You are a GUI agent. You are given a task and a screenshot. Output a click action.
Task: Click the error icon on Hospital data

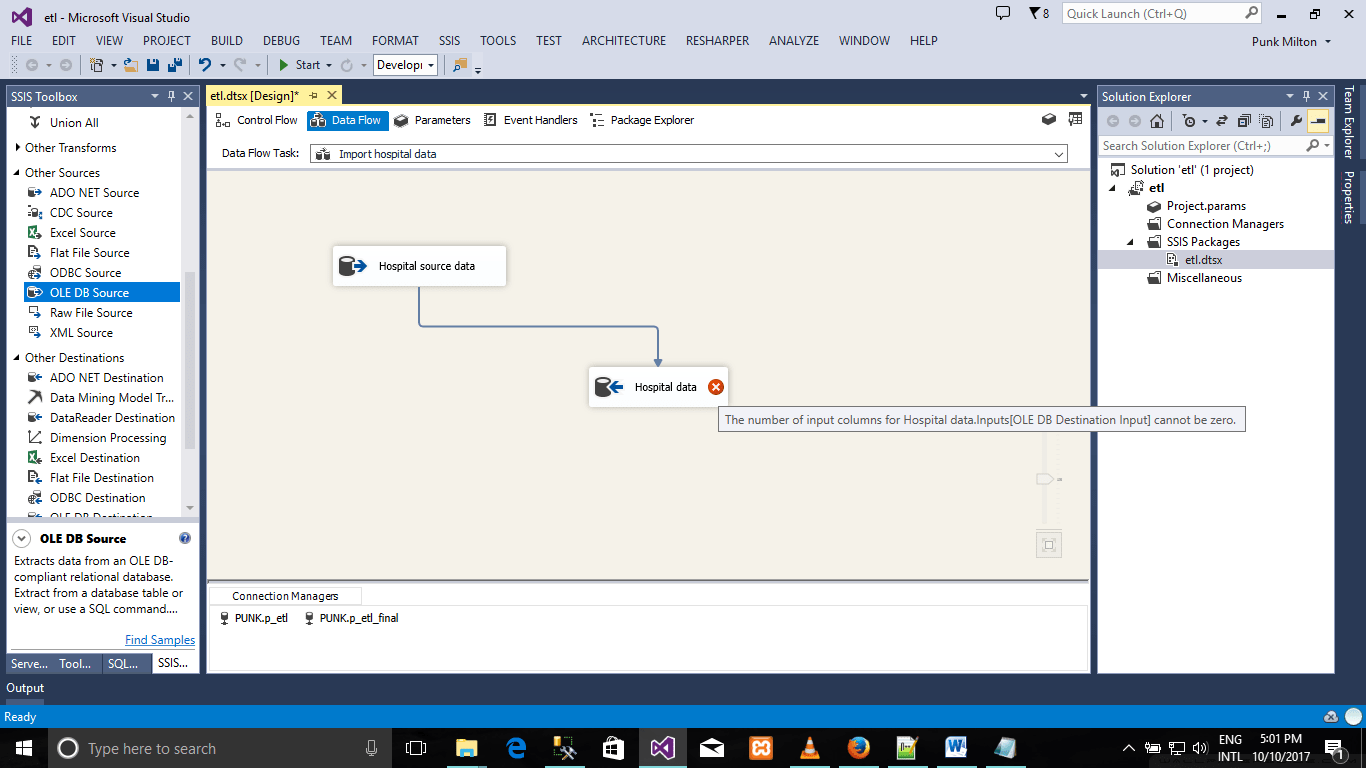[x=716, y=386]
